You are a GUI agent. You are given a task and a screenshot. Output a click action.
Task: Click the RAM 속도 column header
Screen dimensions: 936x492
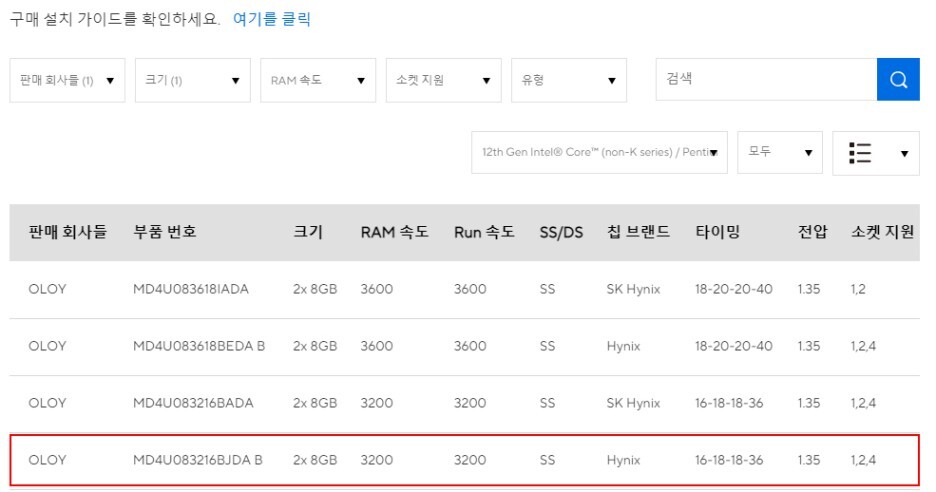(x=395, y=232)
